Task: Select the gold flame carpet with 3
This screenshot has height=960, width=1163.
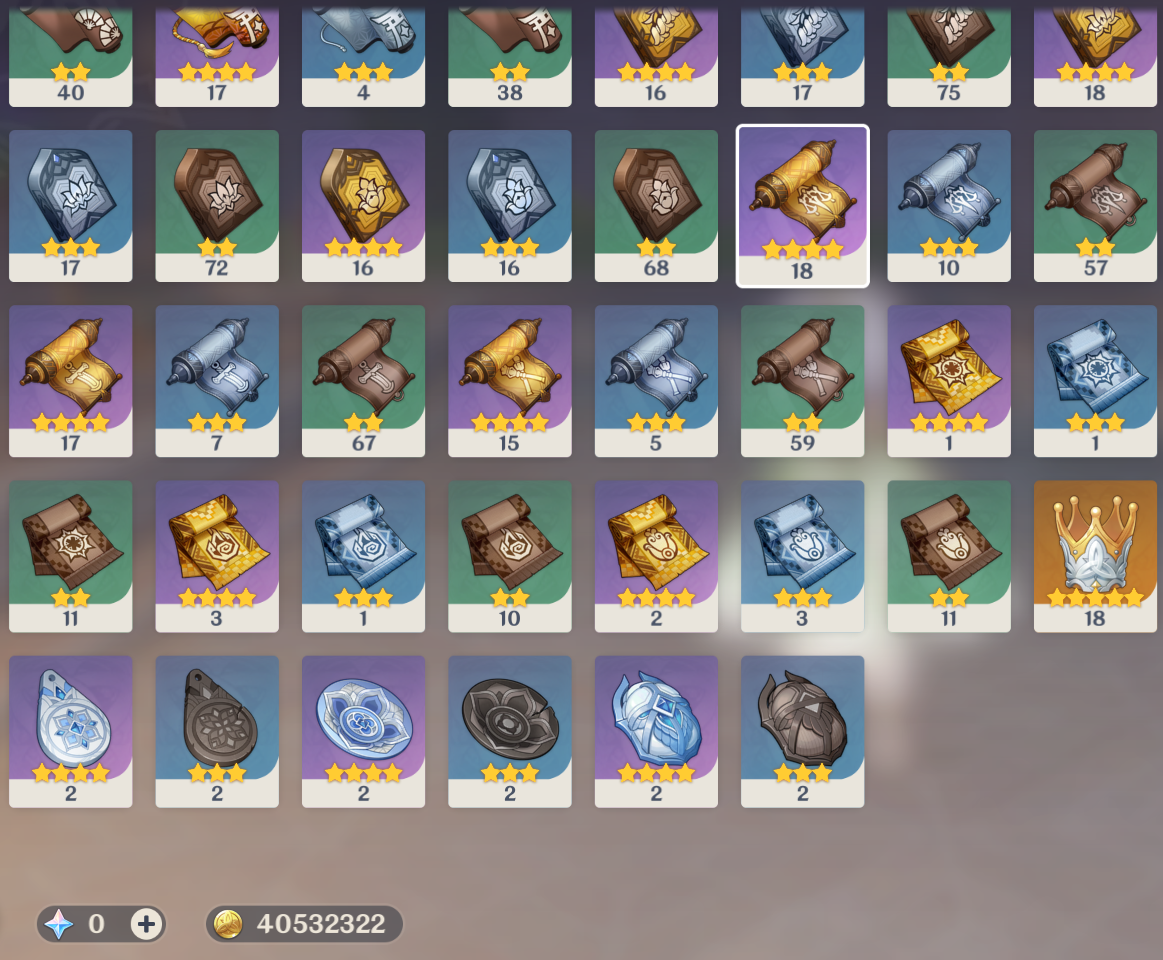Action: tap(217, 556)
